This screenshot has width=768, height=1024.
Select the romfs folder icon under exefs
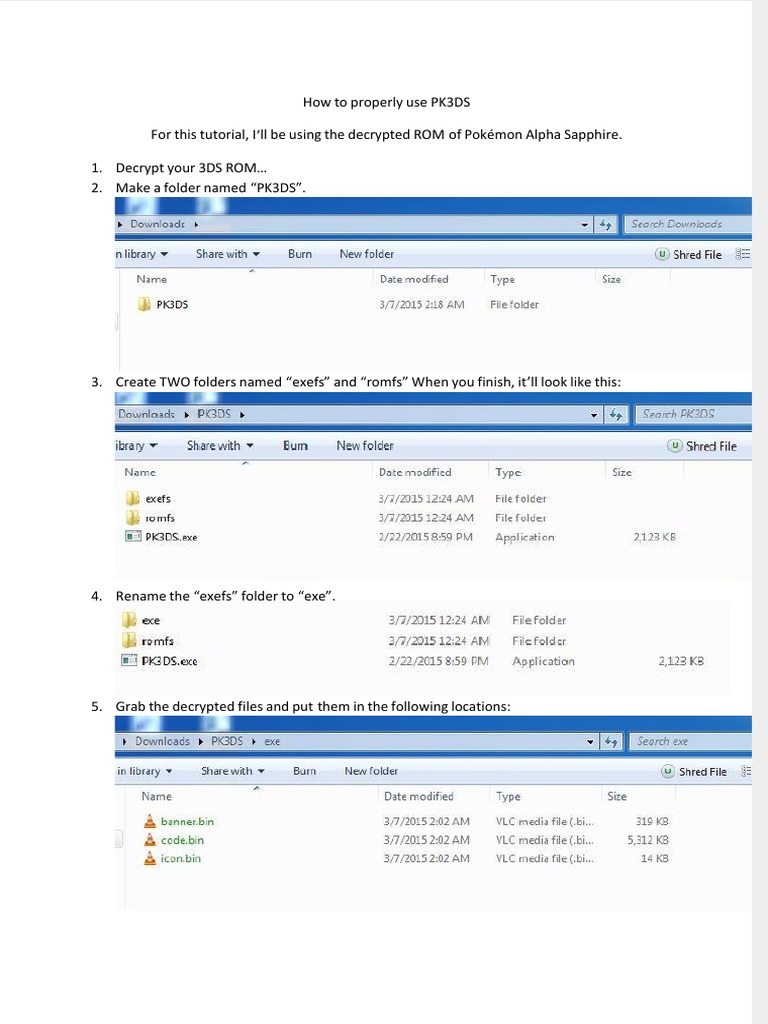point(132,518)
